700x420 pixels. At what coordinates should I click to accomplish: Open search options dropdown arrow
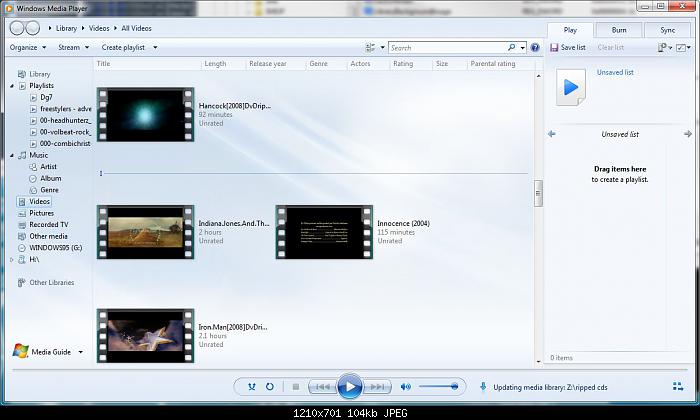(x=522, y=47)
